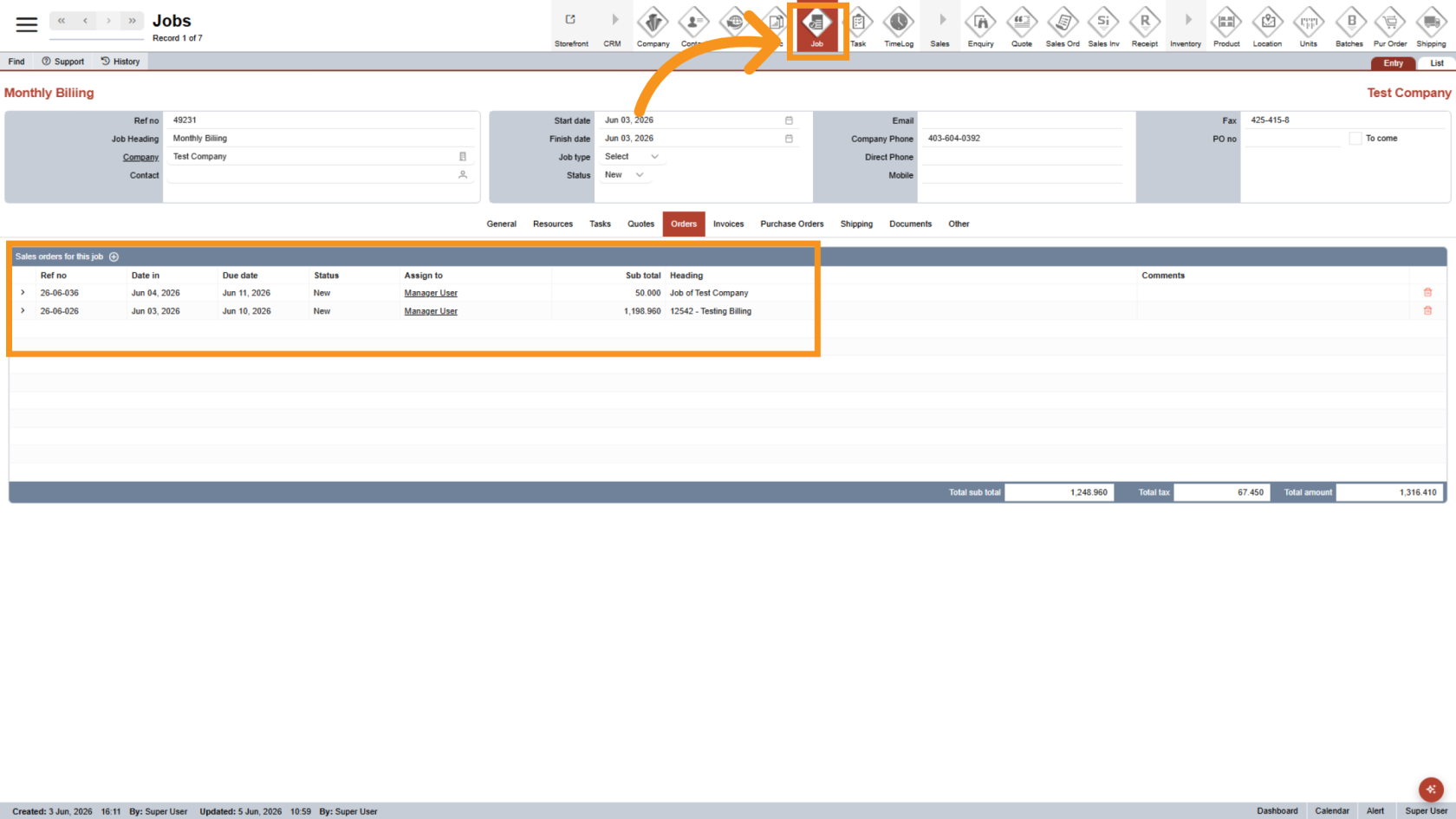Add a new sales order for this job
The height and width of the screenshot is (819, 1456).
tap(114, 257)
